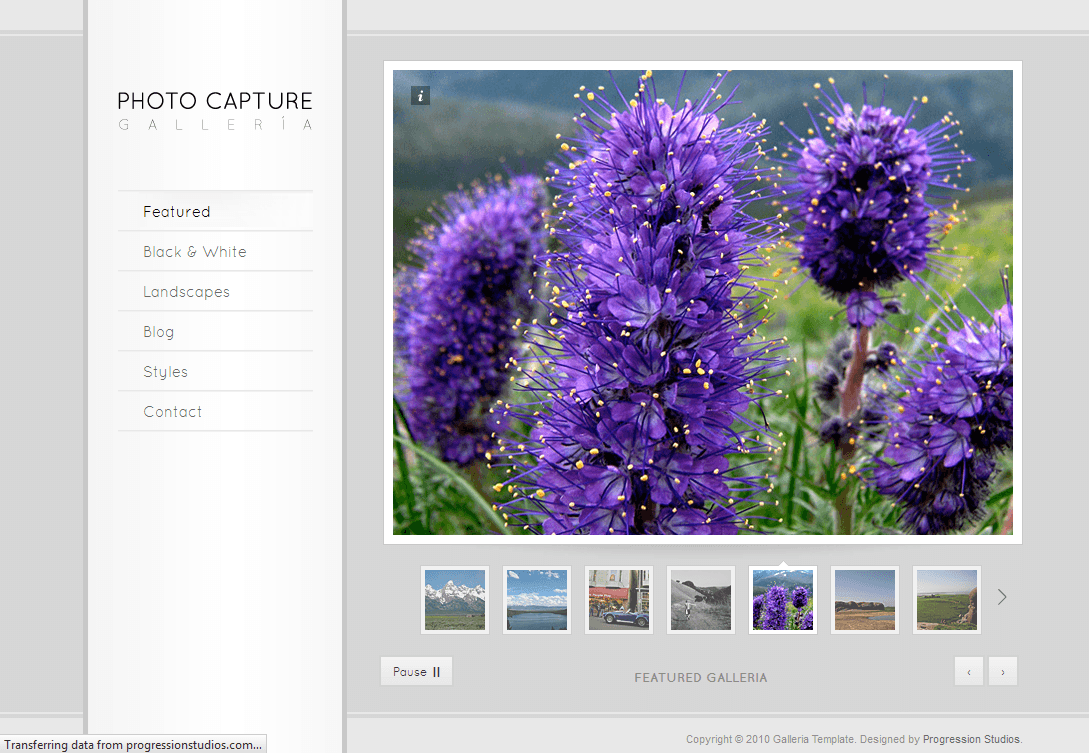
Task: Advance to next image with right arrow button
Action: 1002,672
